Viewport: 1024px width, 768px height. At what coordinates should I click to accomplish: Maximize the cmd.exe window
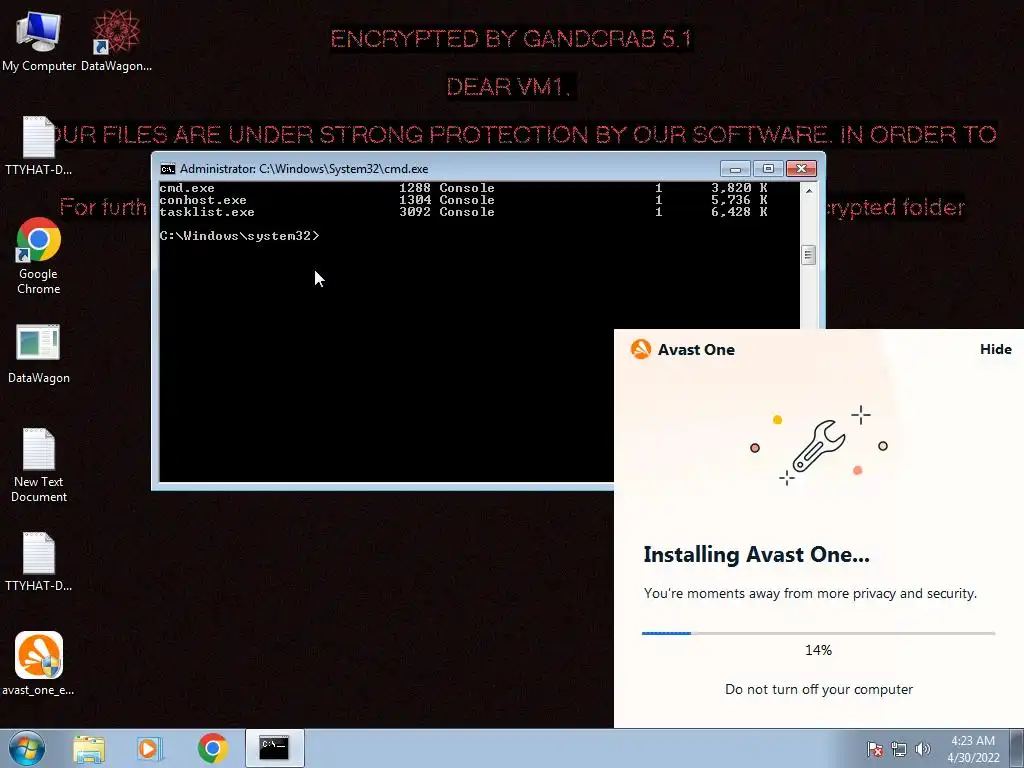click(768, 169)
